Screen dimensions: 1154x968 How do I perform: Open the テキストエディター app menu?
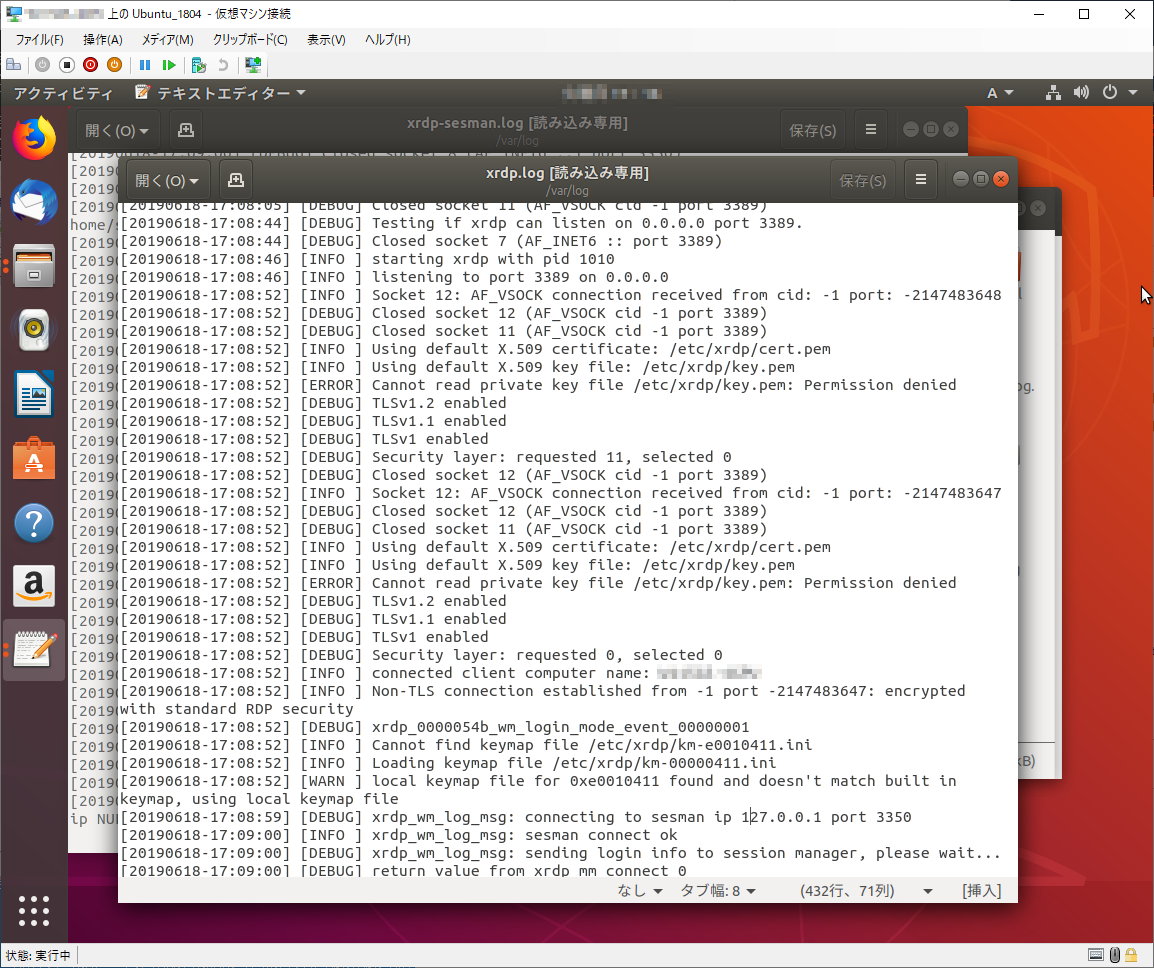221,93
